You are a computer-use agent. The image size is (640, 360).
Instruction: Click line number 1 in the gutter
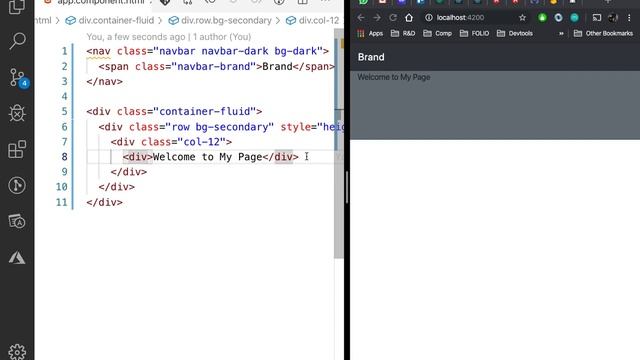pos(64,51)
